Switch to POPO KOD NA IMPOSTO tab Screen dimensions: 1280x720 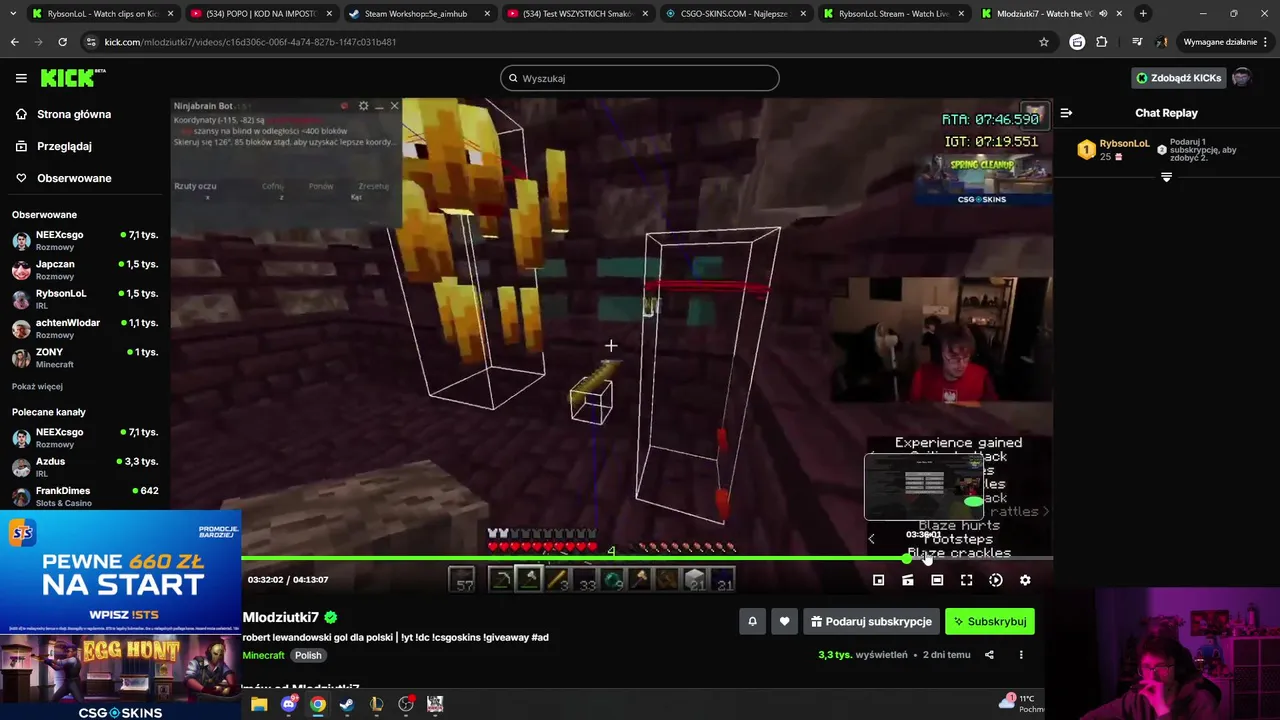pos(261,14)
